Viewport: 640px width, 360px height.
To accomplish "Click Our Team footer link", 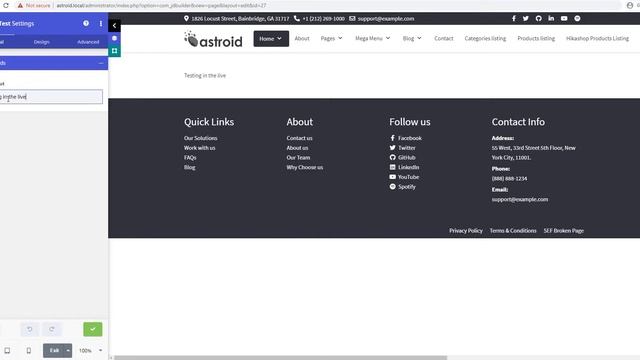I will point(298,158).
